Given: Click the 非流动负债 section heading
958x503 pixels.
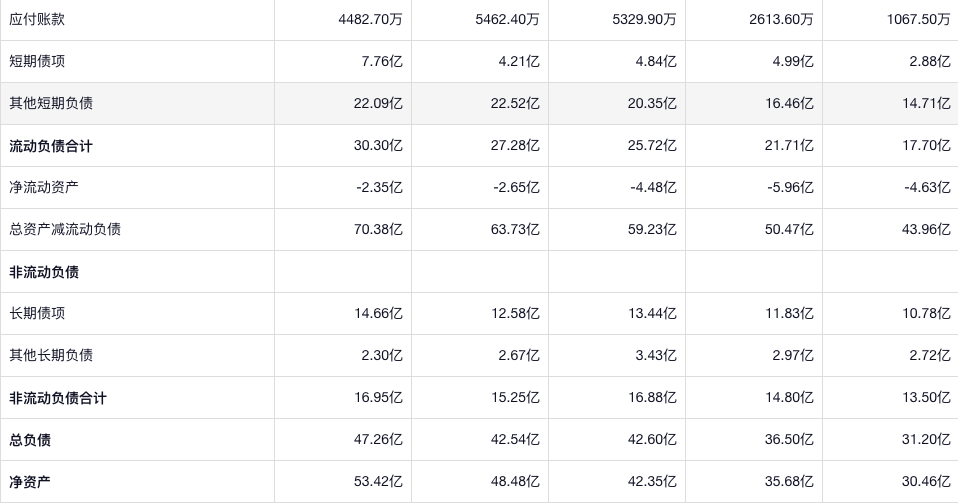Looking at the screenshot, I should click(x=44, y=272).
